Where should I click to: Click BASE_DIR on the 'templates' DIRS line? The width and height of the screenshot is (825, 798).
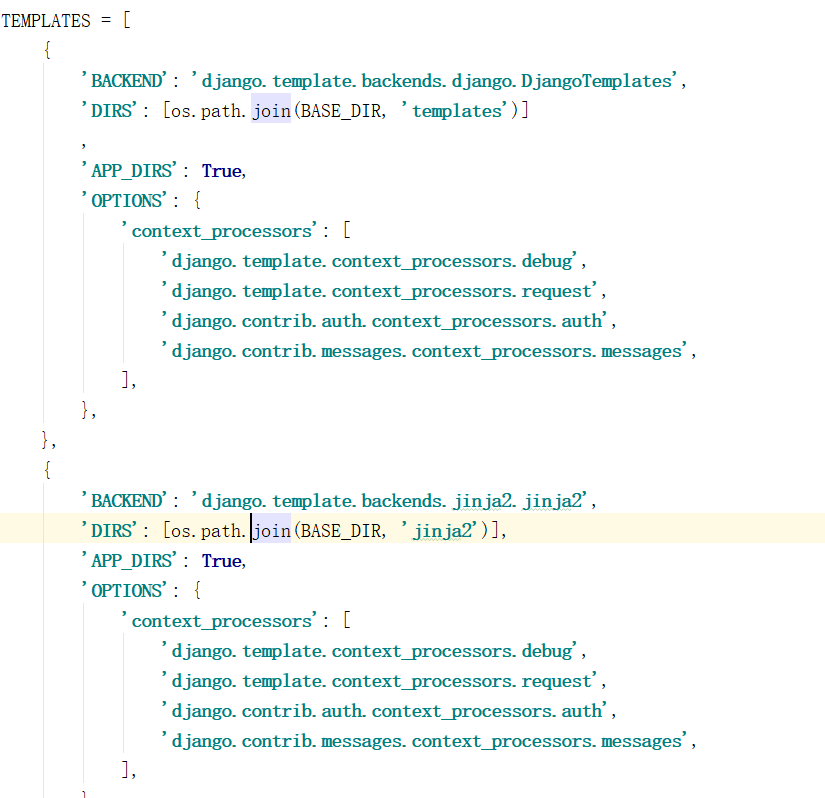click(341, 111)
